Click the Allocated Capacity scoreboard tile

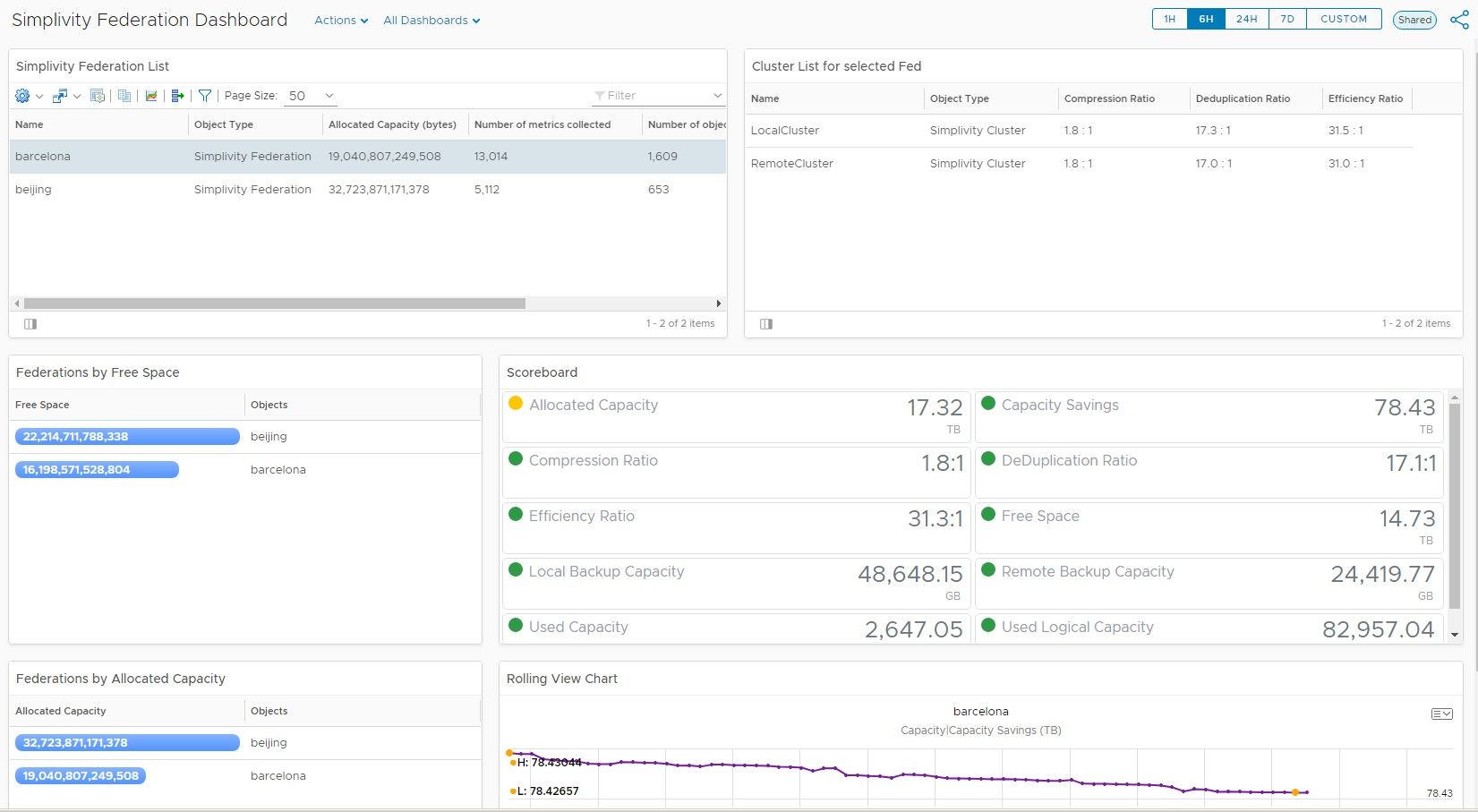click(x=737, y=416)
